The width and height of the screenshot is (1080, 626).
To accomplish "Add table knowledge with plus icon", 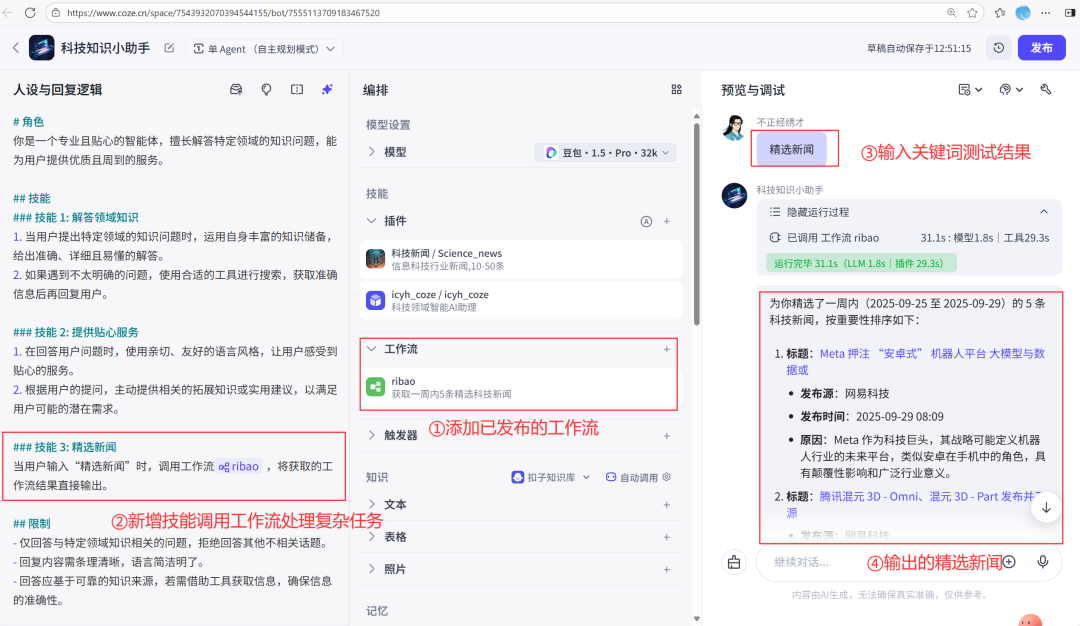I will 667,537.
